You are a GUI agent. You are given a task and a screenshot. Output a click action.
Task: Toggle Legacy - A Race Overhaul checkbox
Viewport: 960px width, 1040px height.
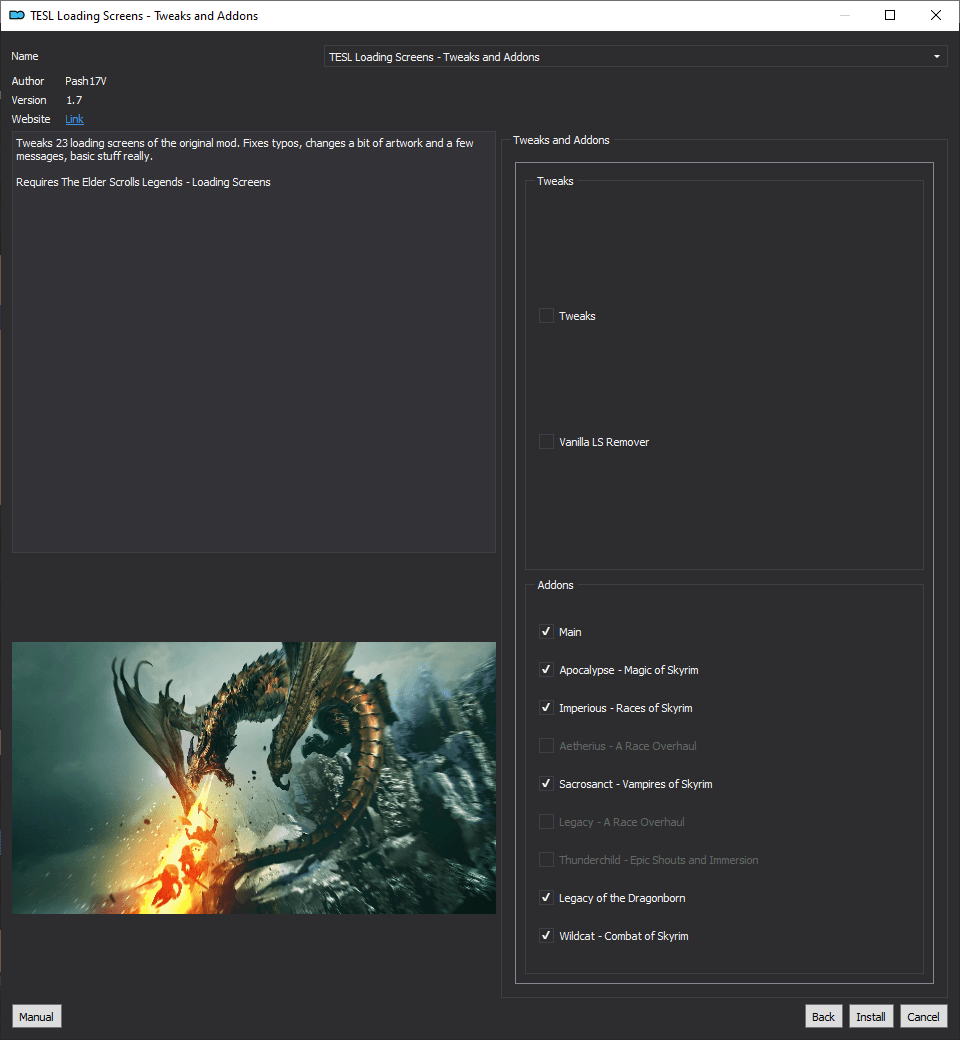coord(546,822)
